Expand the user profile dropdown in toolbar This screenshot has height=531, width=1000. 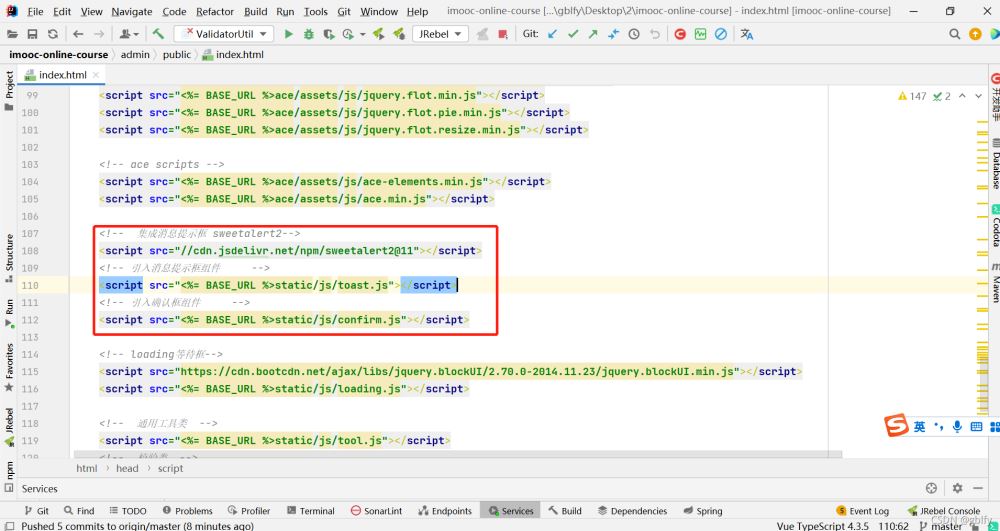(129, 34)
